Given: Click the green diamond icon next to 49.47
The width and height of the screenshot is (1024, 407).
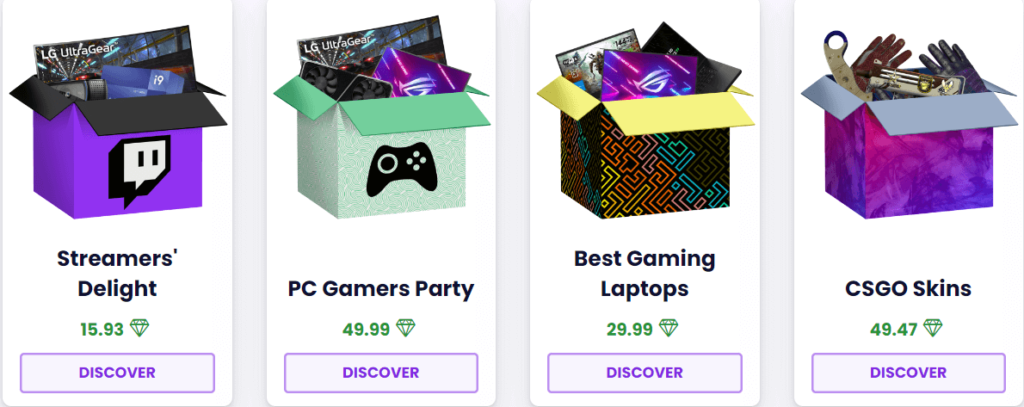Looking at the screenshot, I should pyautogui.click(x=933, y=328).
